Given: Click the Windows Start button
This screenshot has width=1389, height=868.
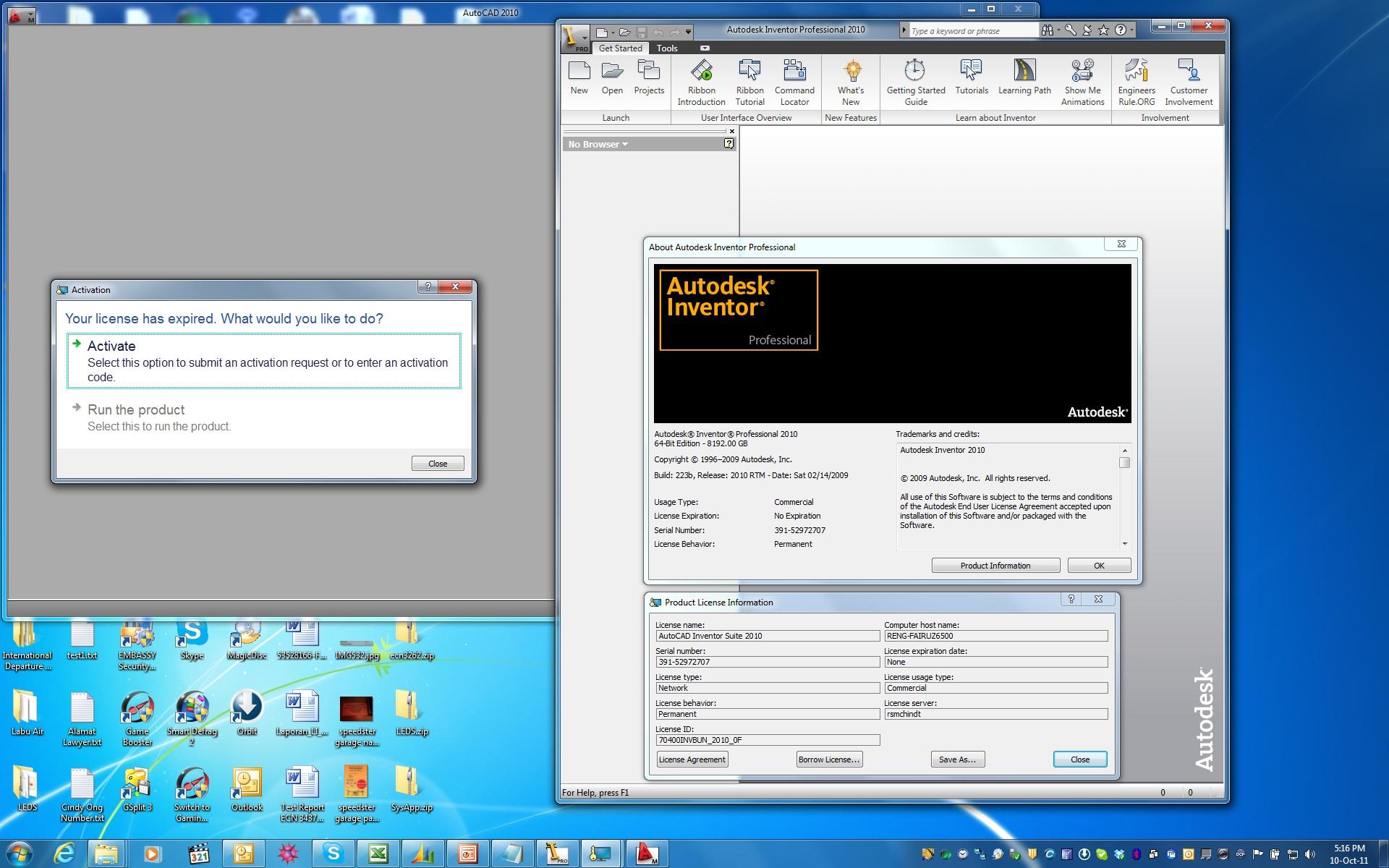Looking at the screenshot, I should click(x=20, y=854).
